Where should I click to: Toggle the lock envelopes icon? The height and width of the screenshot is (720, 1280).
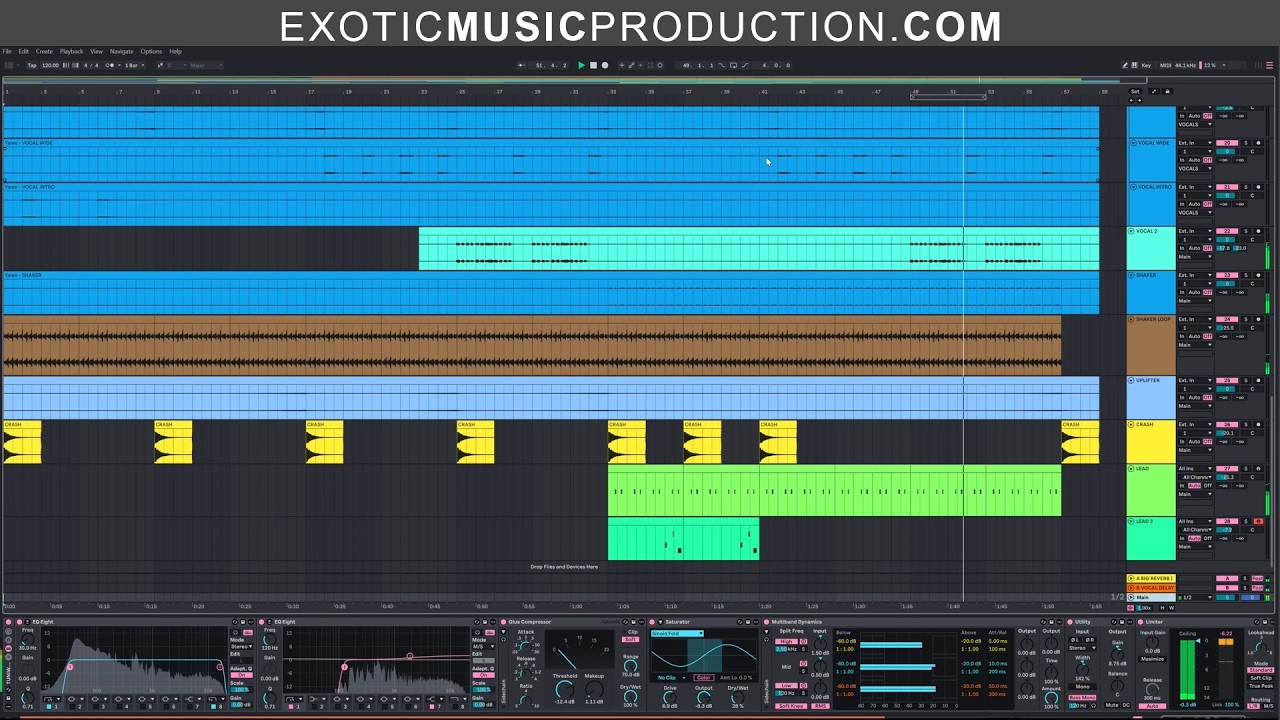(1167, 91)
